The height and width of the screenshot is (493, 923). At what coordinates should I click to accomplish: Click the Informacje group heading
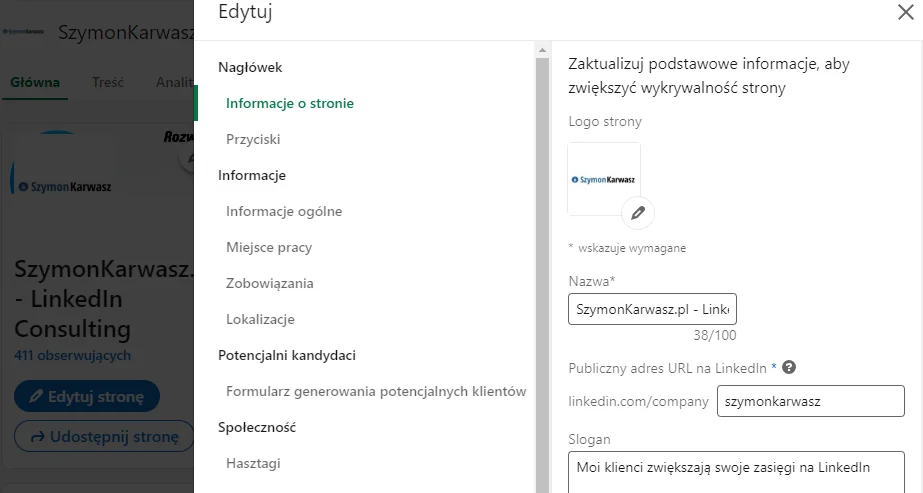click(252, 175)
